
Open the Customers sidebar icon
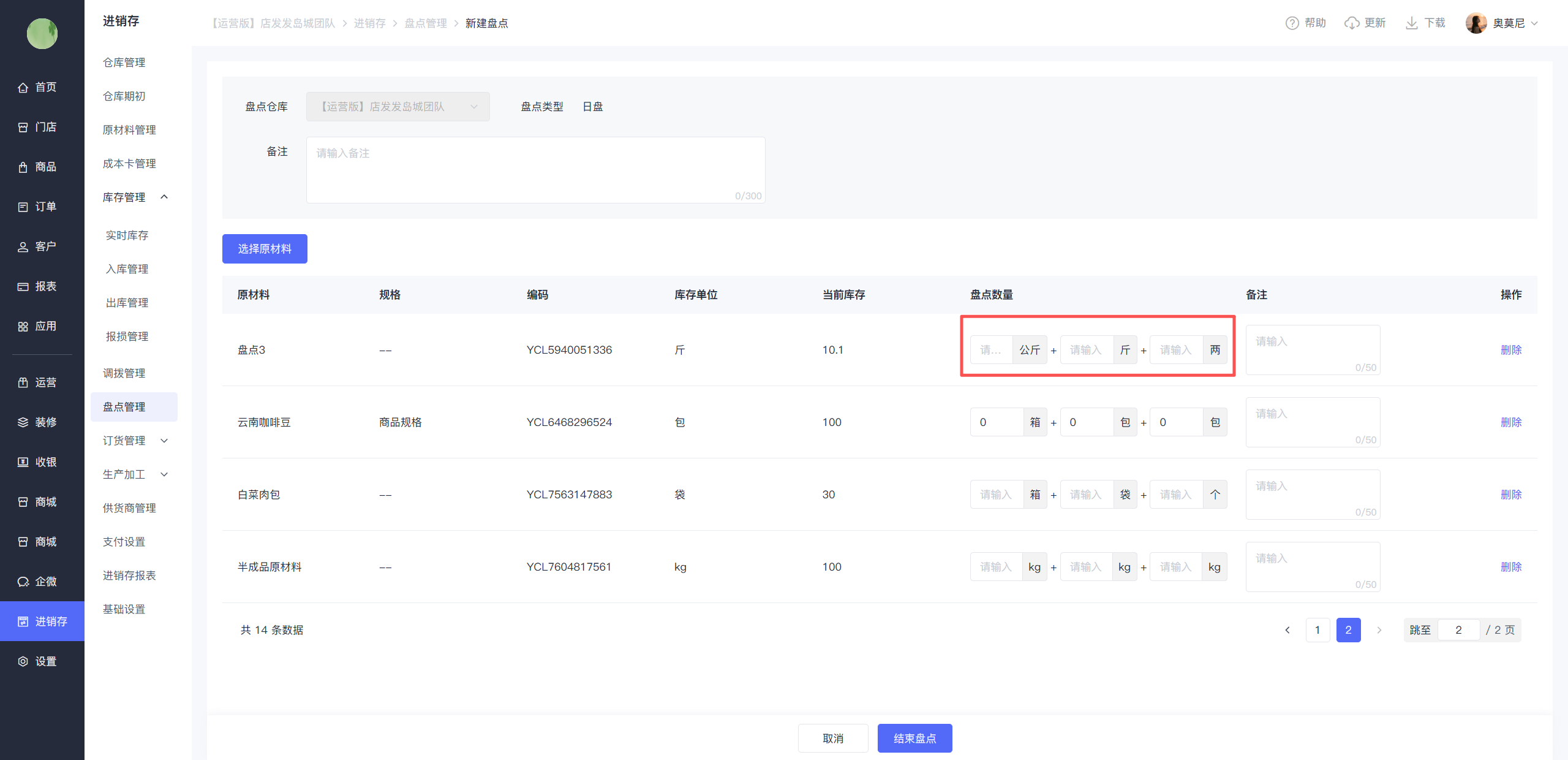tap(23, 247)
